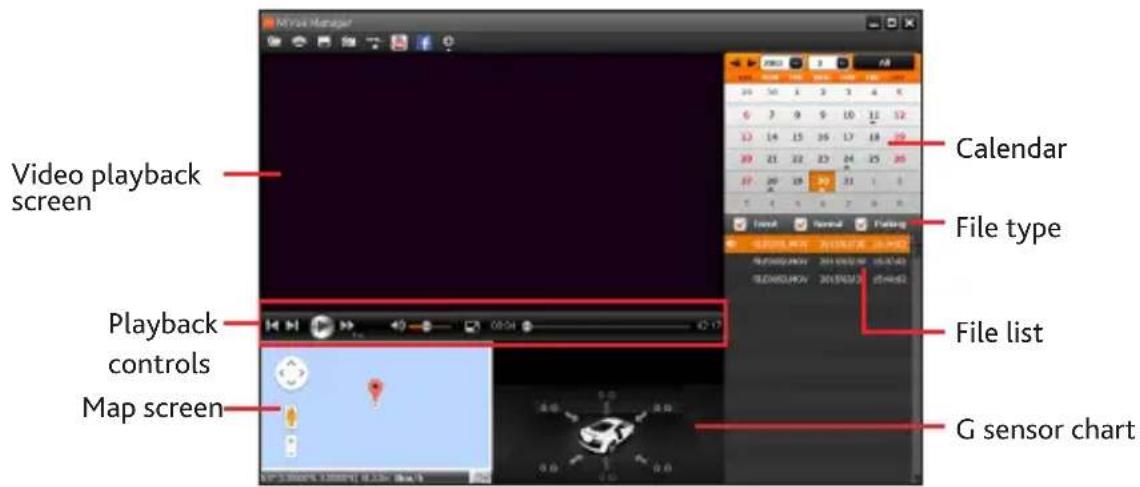
Task: Go to the previous month in calendar
Action: coord(735,63)
